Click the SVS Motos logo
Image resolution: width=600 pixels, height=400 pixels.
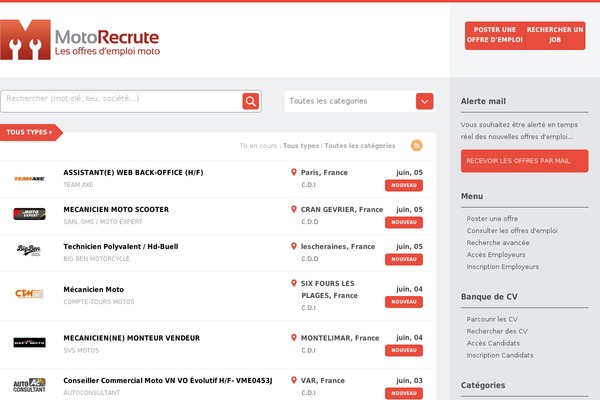(x=29, y=342)
